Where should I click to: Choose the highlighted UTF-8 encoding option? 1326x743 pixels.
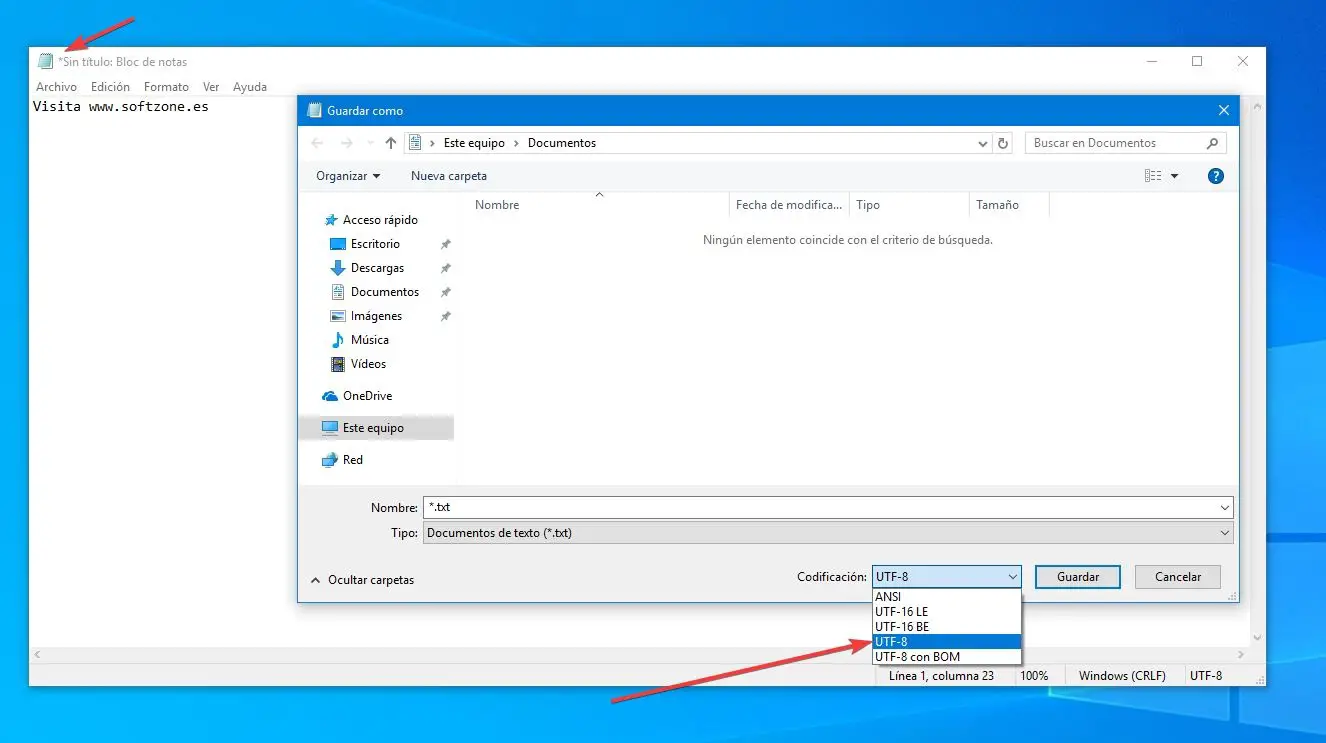[x=946, y=642]
